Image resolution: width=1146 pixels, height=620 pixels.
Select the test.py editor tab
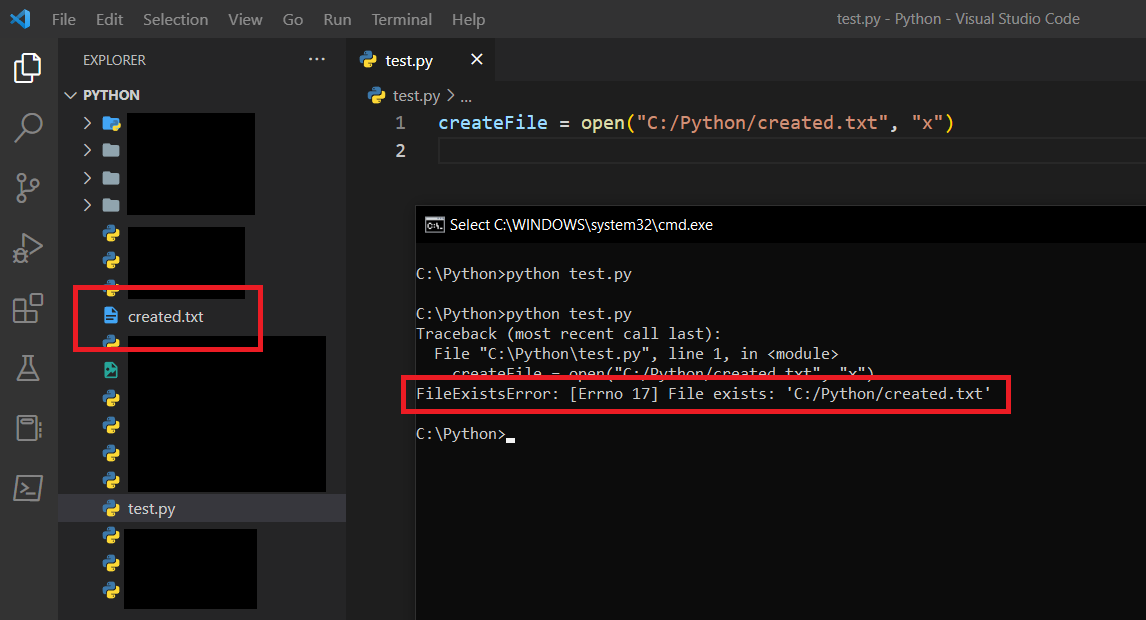pos(408,61)
